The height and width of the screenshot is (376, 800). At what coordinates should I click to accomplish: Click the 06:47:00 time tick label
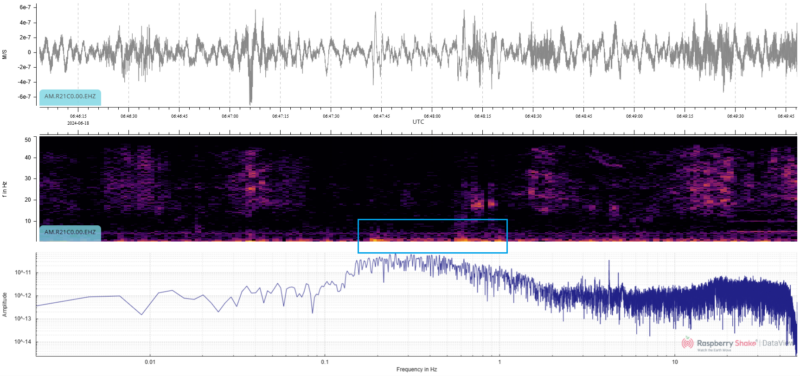click(230, 116)
